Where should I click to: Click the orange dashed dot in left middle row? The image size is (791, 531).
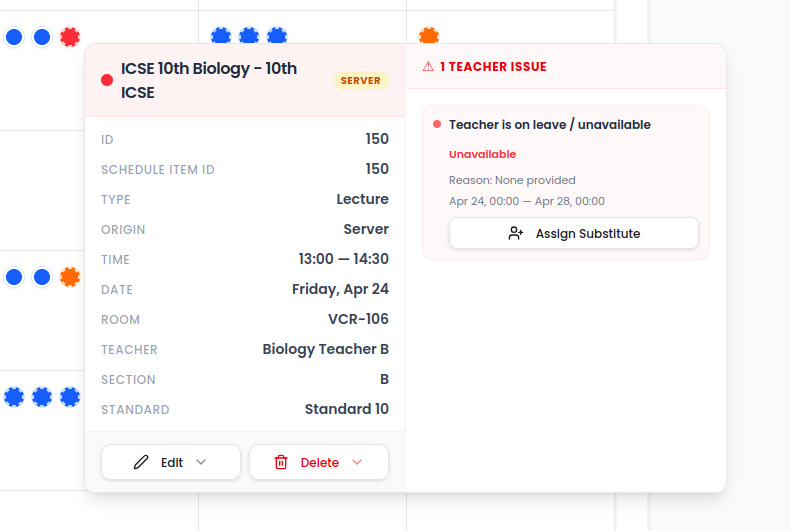[x=70, y=277]
